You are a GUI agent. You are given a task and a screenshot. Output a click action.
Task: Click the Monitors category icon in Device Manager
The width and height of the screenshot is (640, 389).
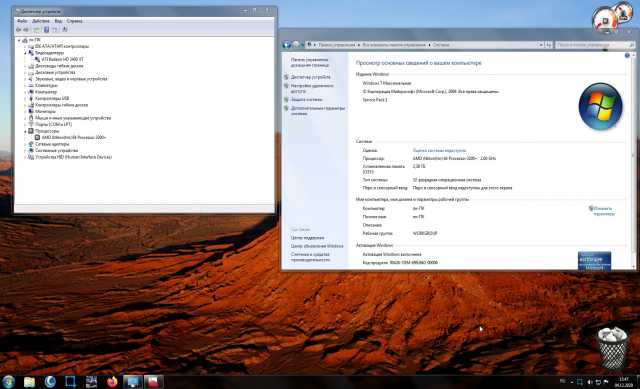[x=31, y=111]
